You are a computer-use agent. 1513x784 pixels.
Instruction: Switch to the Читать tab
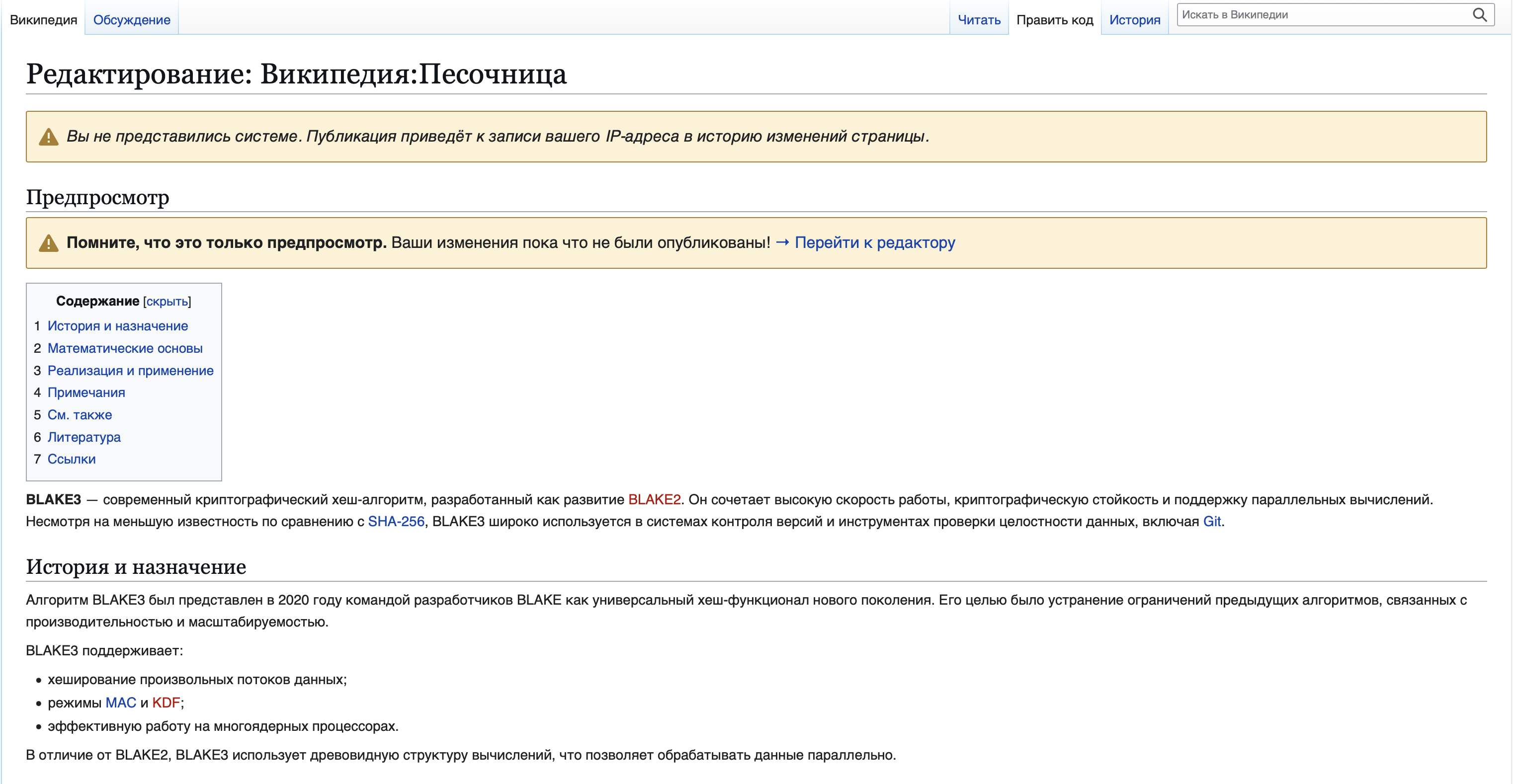979,20
